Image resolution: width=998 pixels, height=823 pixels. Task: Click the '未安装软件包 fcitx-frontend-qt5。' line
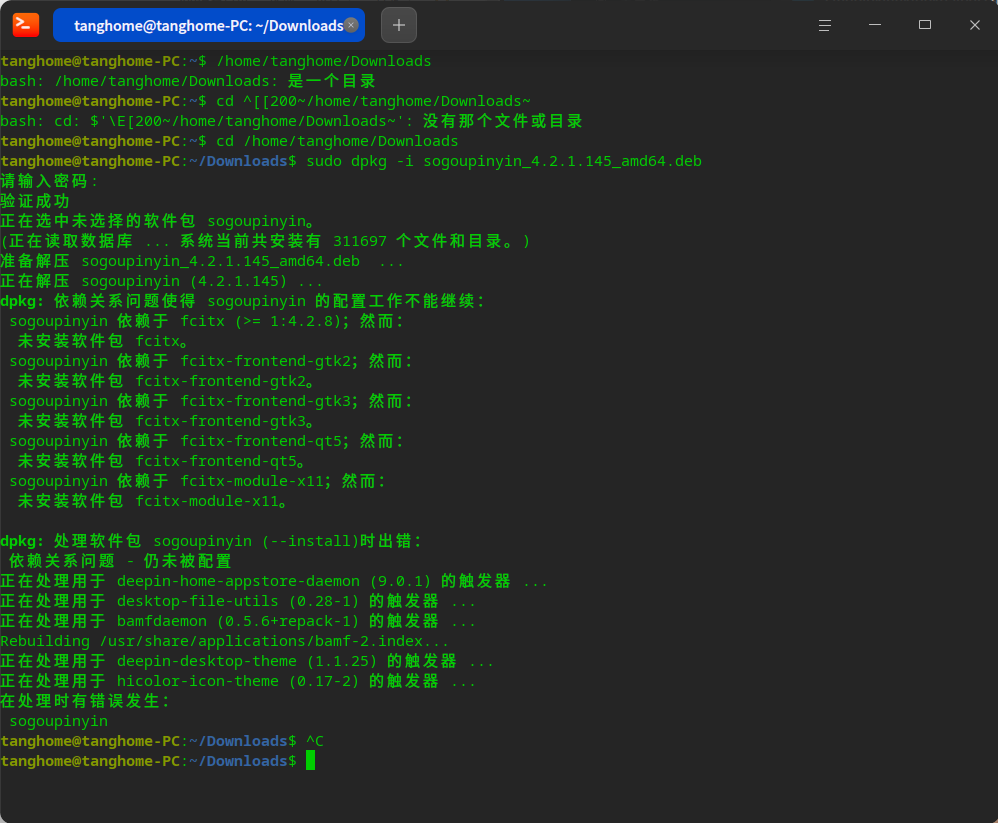(x=162, y=461)
